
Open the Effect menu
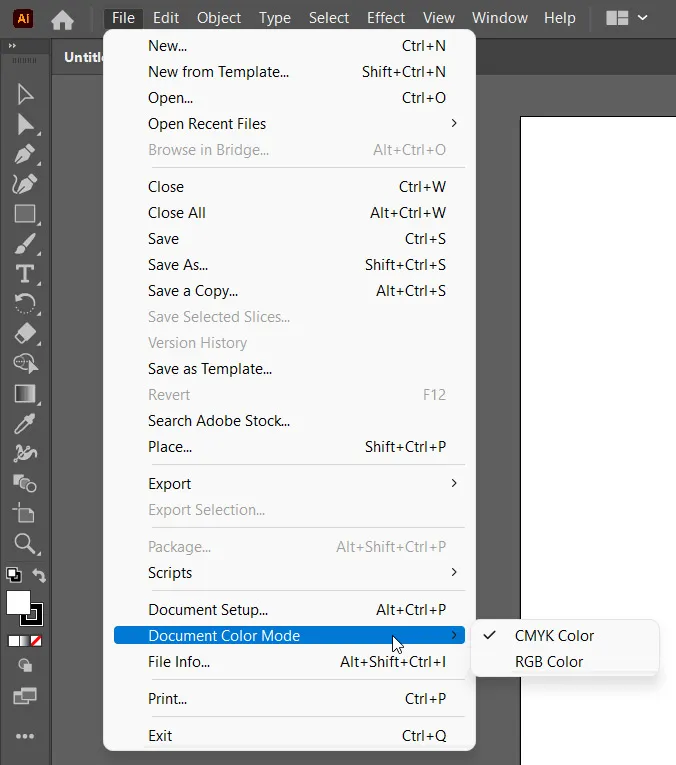(x=386, y=18)
